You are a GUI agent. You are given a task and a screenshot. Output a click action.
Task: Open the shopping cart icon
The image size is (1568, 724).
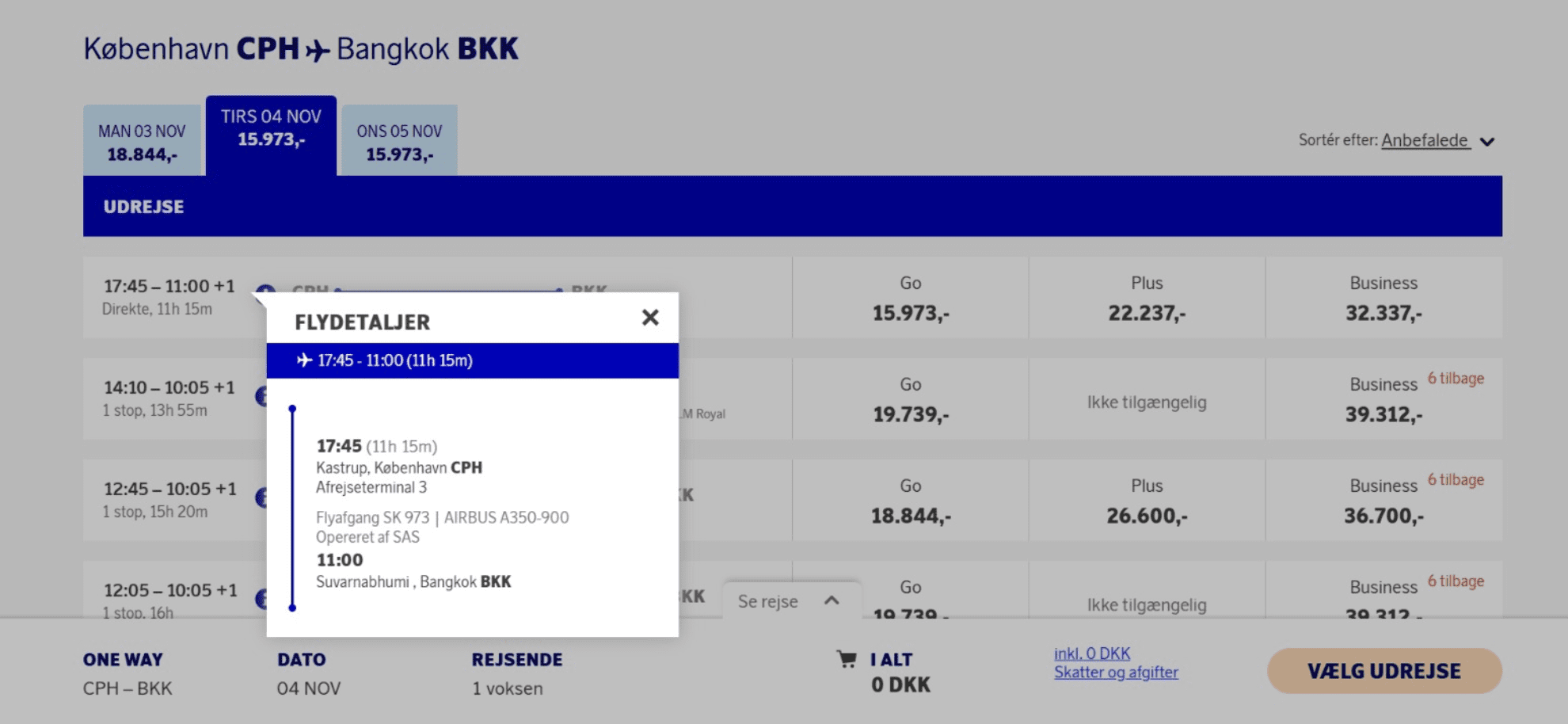click(x=846, y=659)
